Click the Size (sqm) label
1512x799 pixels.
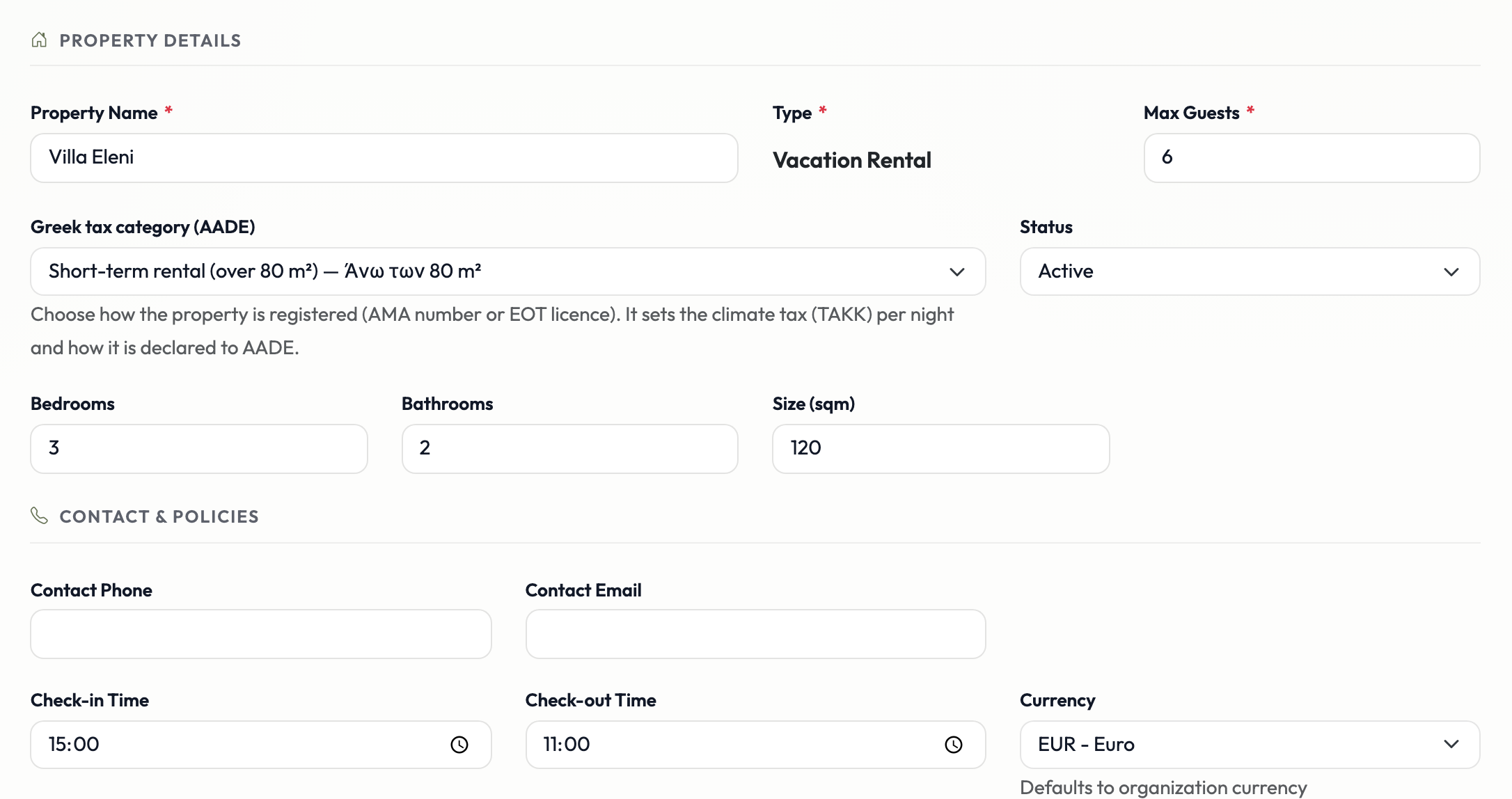[814, 404]
